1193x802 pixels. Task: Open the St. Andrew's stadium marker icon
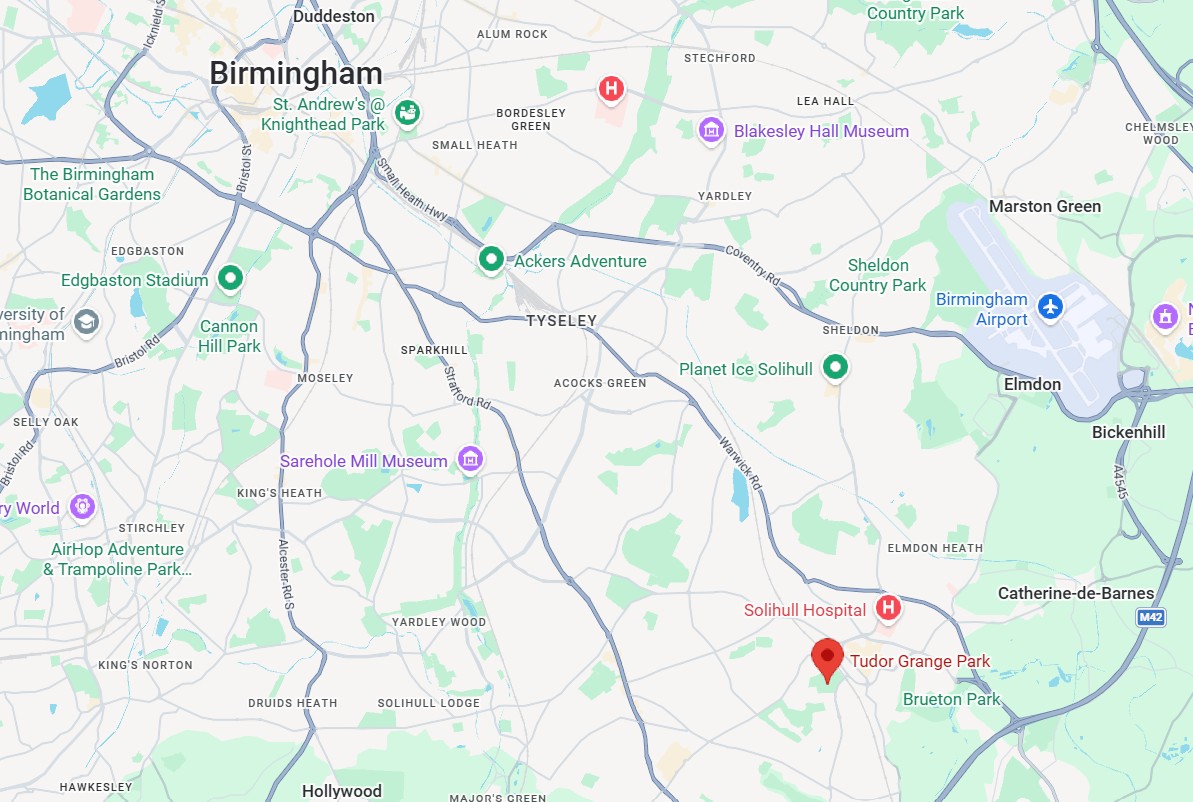point(409,114)
